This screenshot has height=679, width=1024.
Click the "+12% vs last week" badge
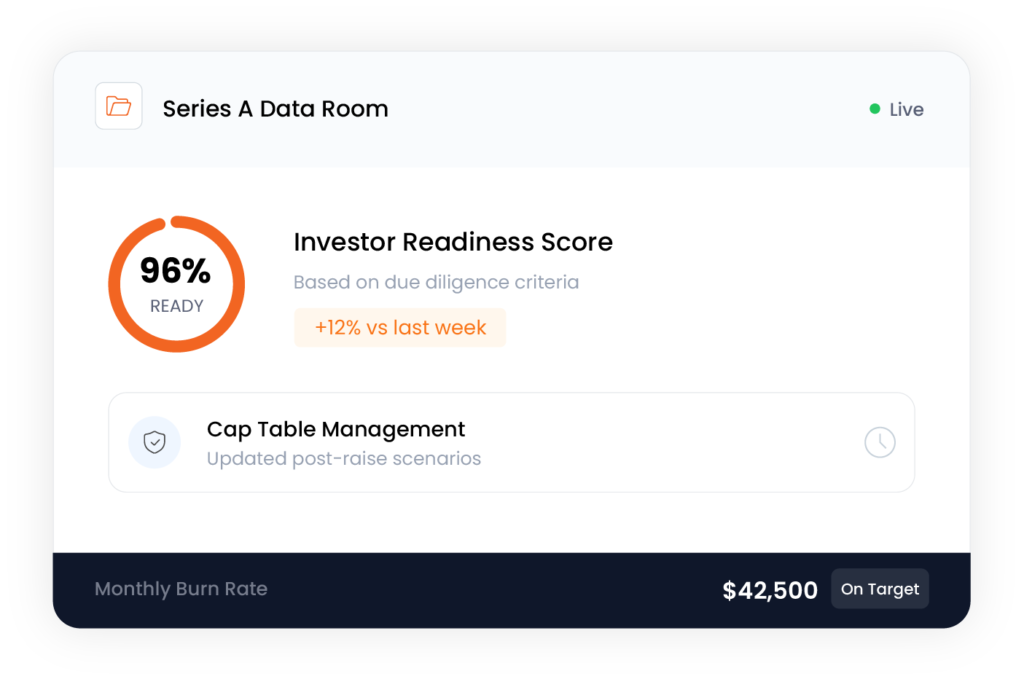coord(400,328)
